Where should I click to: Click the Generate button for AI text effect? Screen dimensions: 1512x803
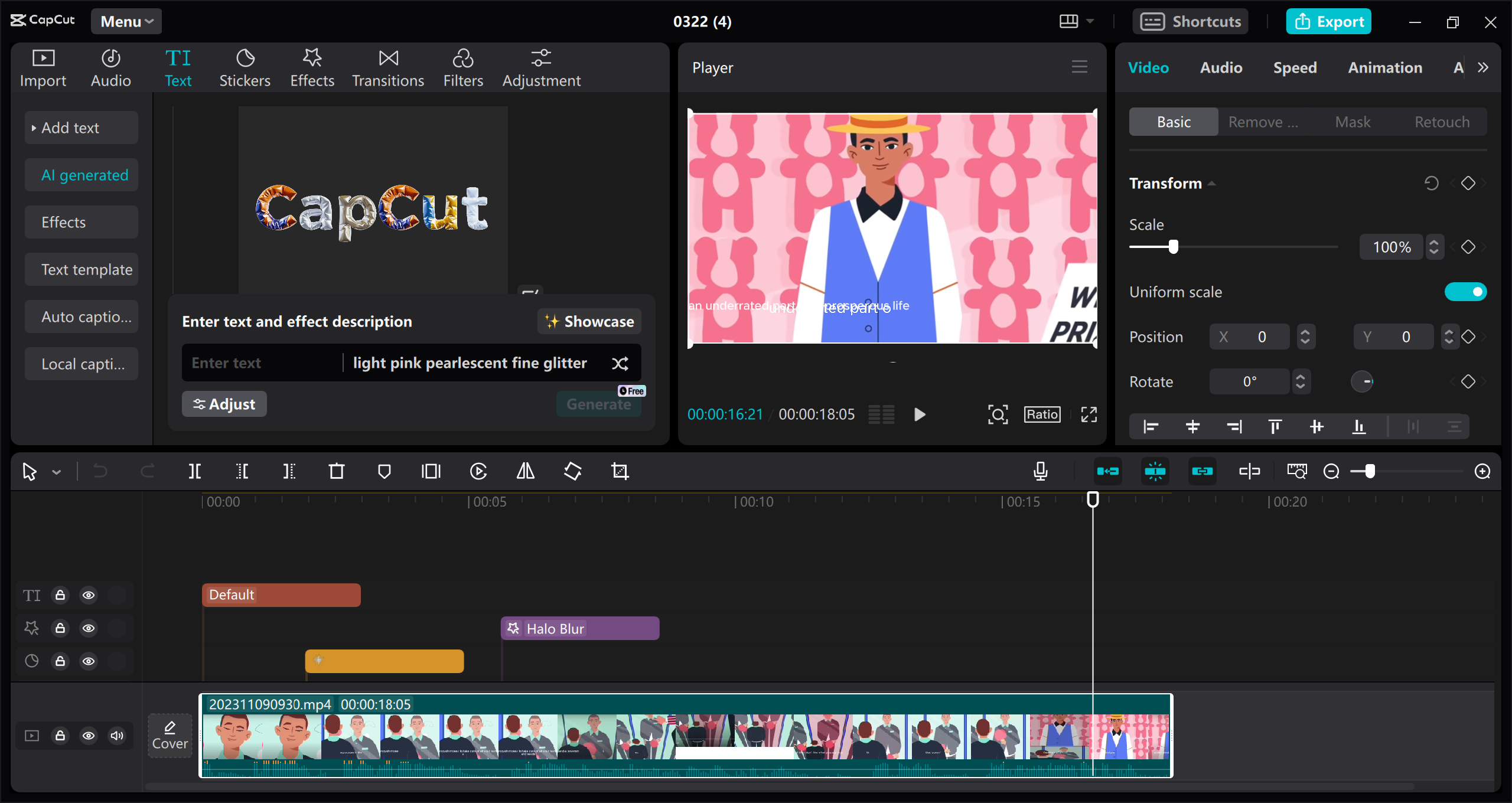click(597, 404)
